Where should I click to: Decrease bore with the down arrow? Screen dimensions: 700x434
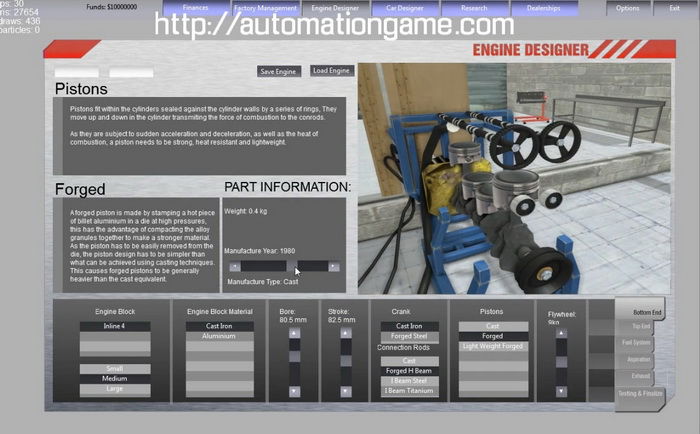[x=295, y=392]
